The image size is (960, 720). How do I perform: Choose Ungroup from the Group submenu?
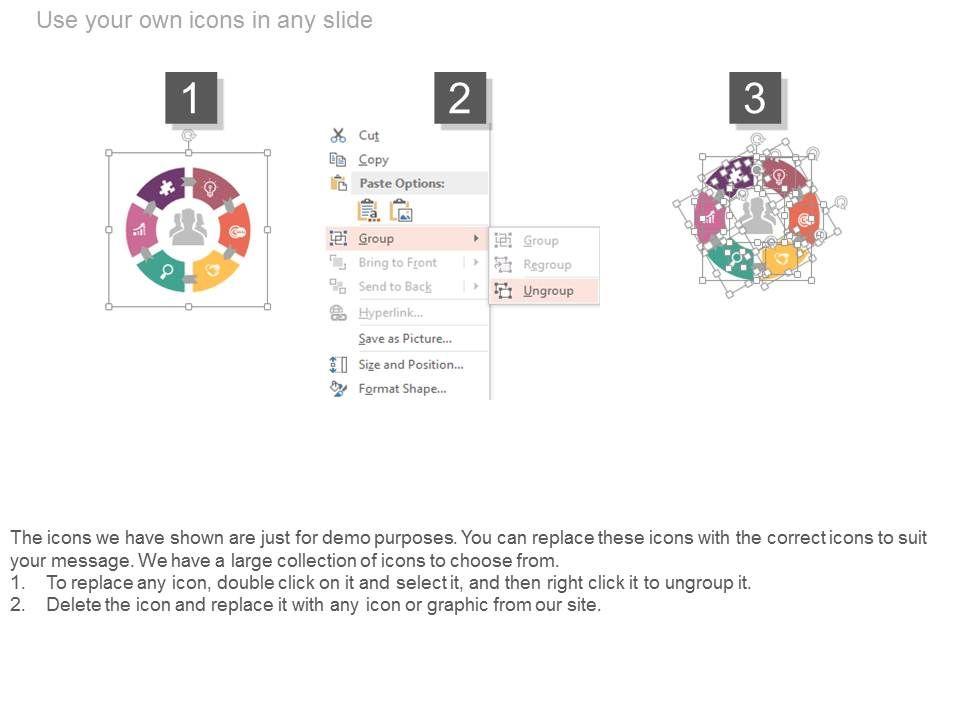[x=548, y=291]
